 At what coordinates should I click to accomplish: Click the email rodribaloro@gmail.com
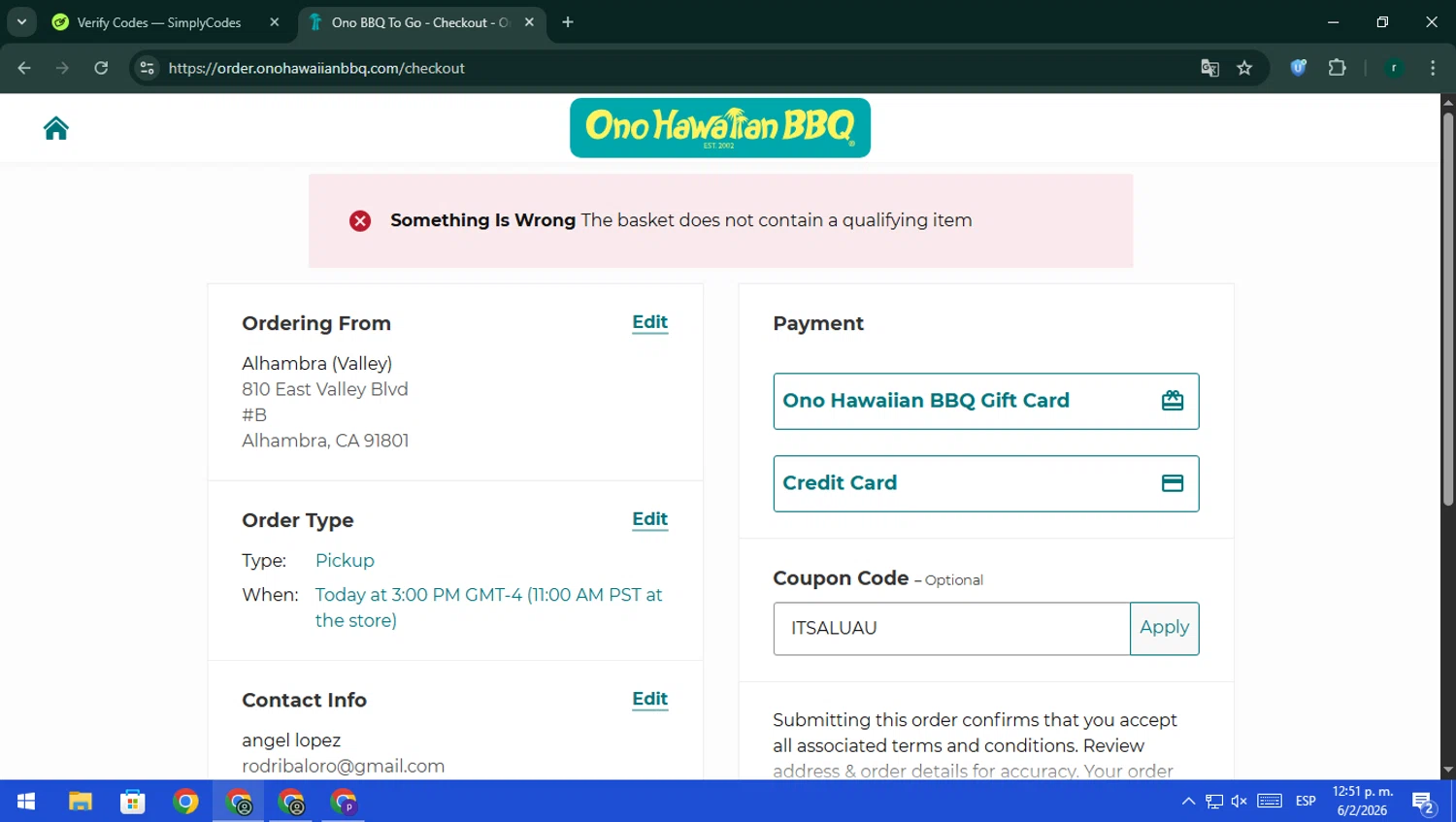343,766
